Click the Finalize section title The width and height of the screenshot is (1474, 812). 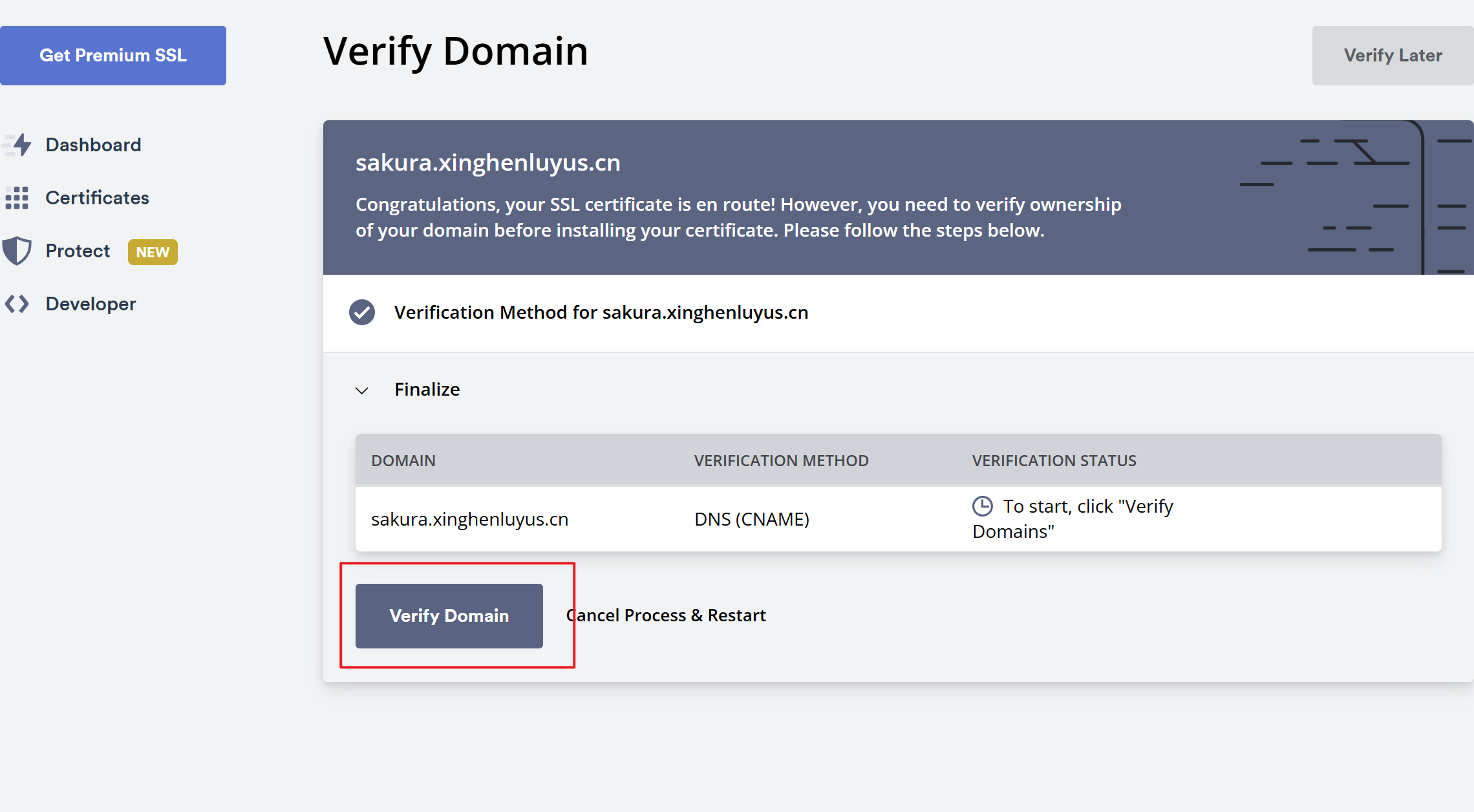pos(427,389)
